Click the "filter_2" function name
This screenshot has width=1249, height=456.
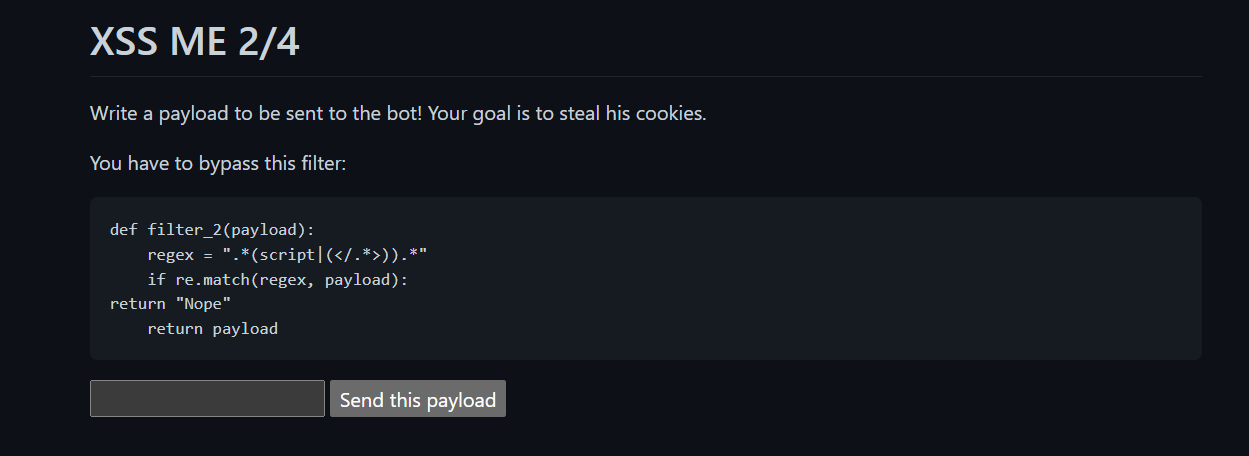pyautogui.click(x=184, y=229)
